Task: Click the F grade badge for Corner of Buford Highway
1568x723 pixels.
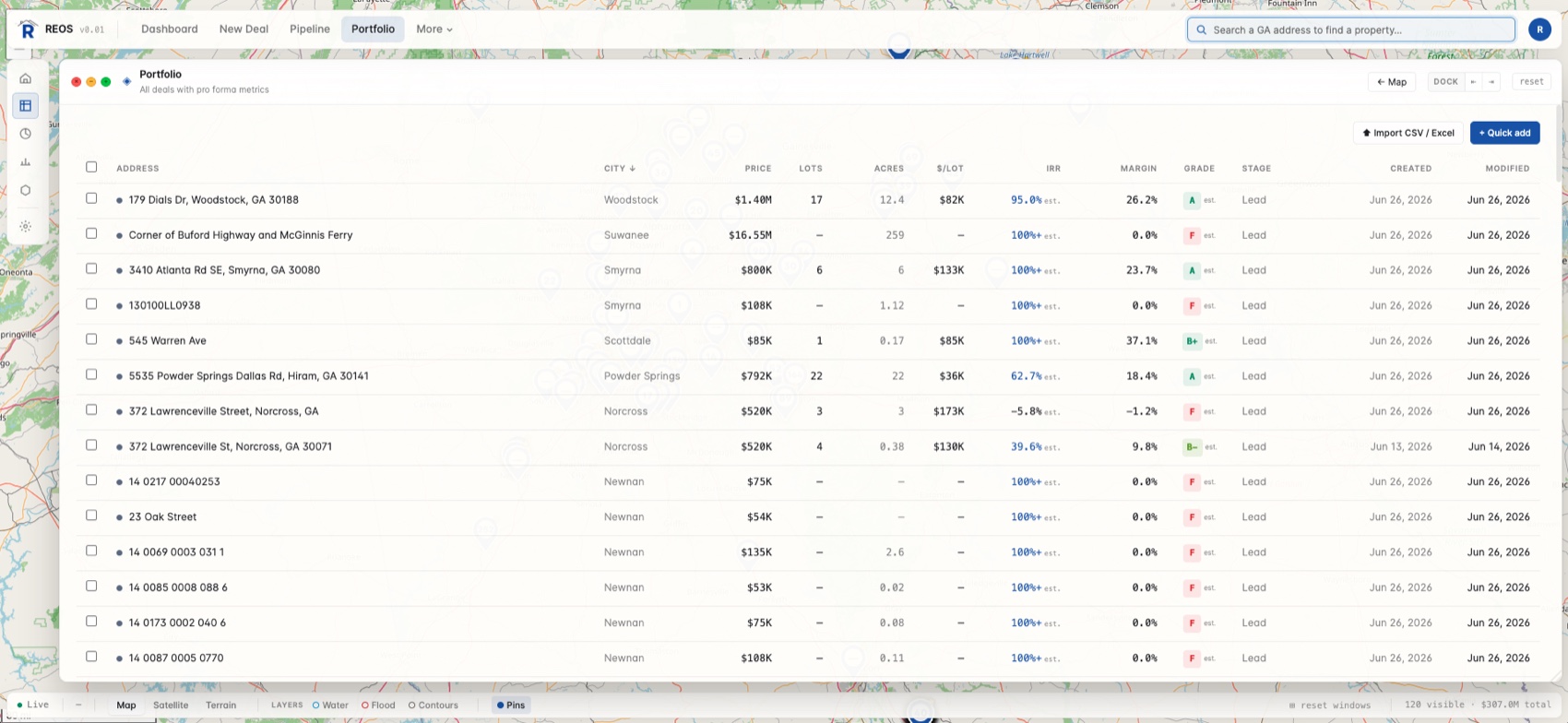Action: coord(1192,235)
